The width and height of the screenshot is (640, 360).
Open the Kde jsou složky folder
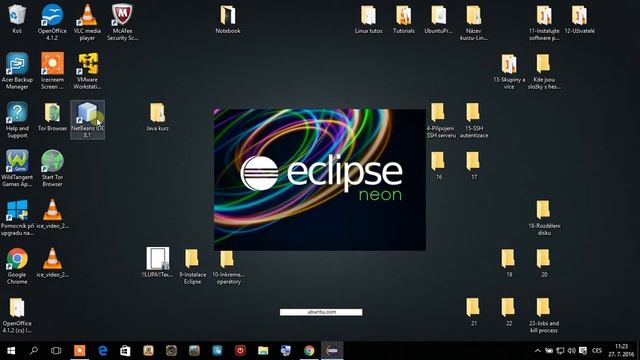tap(544, 71)
